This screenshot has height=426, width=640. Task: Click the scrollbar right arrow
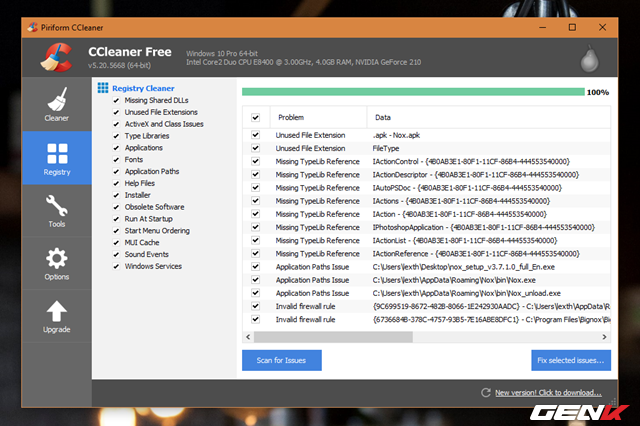[604, 337]
